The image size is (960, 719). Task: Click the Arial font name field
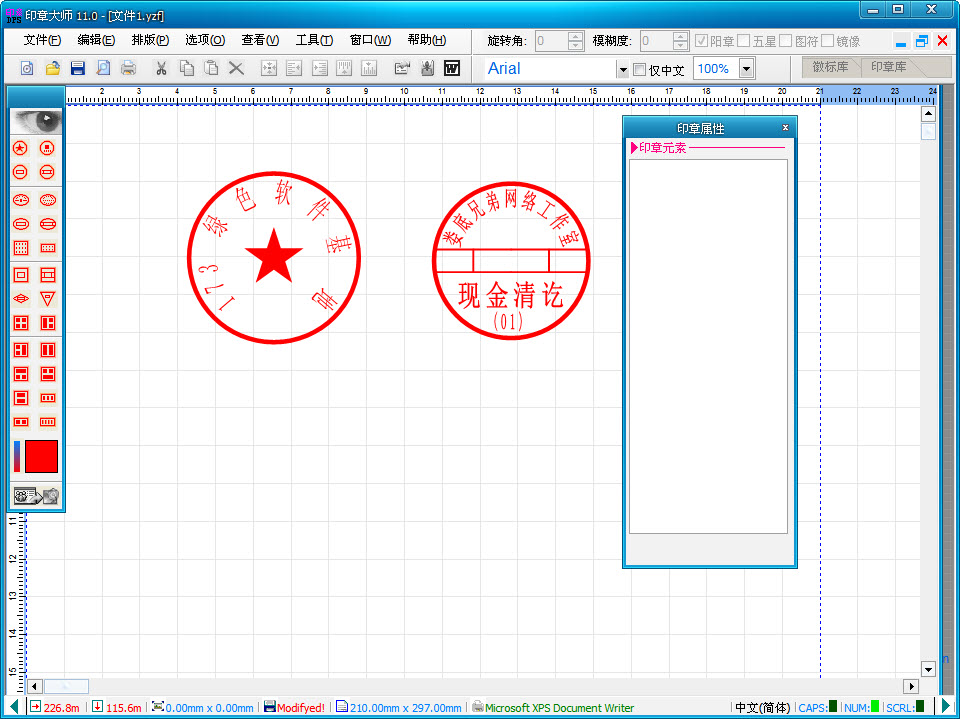(x=550, y=69)
